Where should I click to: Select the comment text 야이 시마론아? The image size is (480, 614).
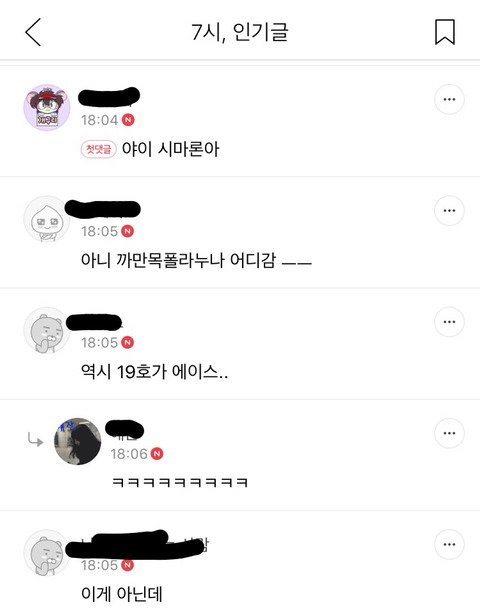[x=170, y=149]
